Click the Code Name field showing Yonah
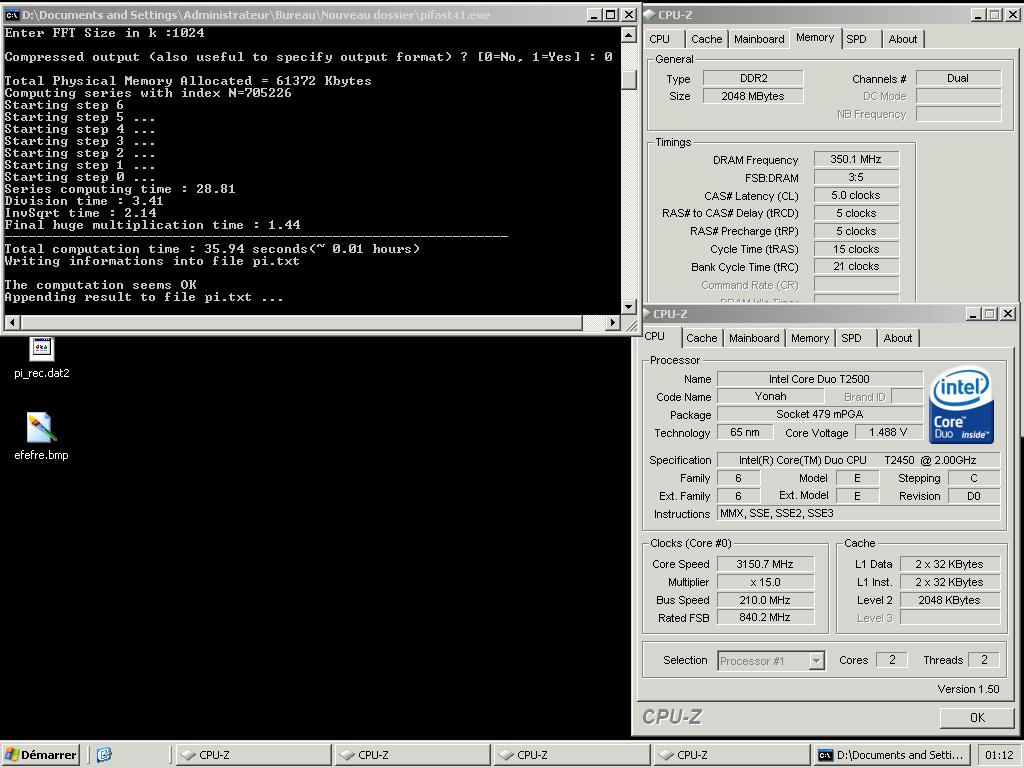This screenshot has width=1024, height=768. click(771, 396)
